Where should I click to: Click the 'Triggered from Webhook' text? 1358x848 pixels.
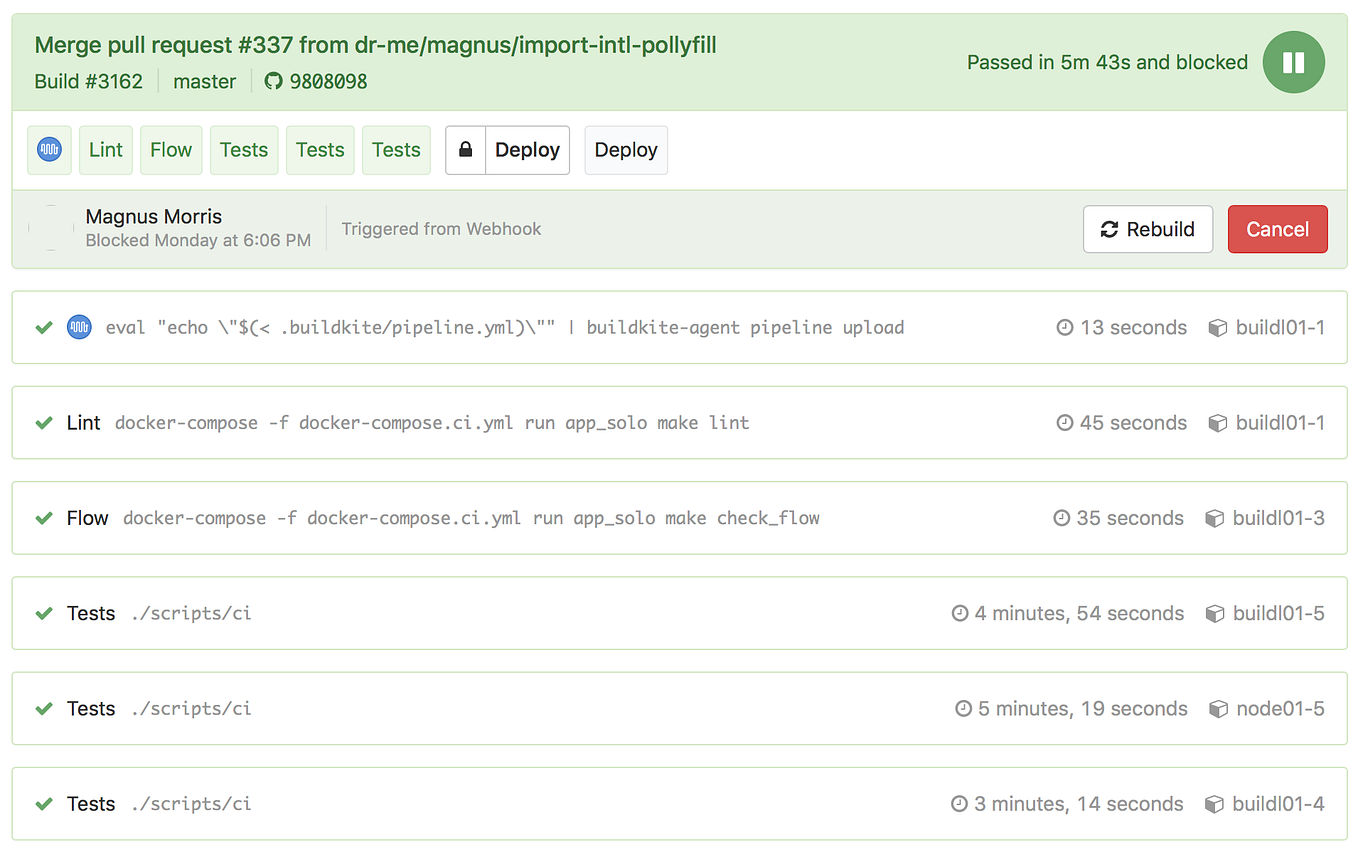(441, 229)
